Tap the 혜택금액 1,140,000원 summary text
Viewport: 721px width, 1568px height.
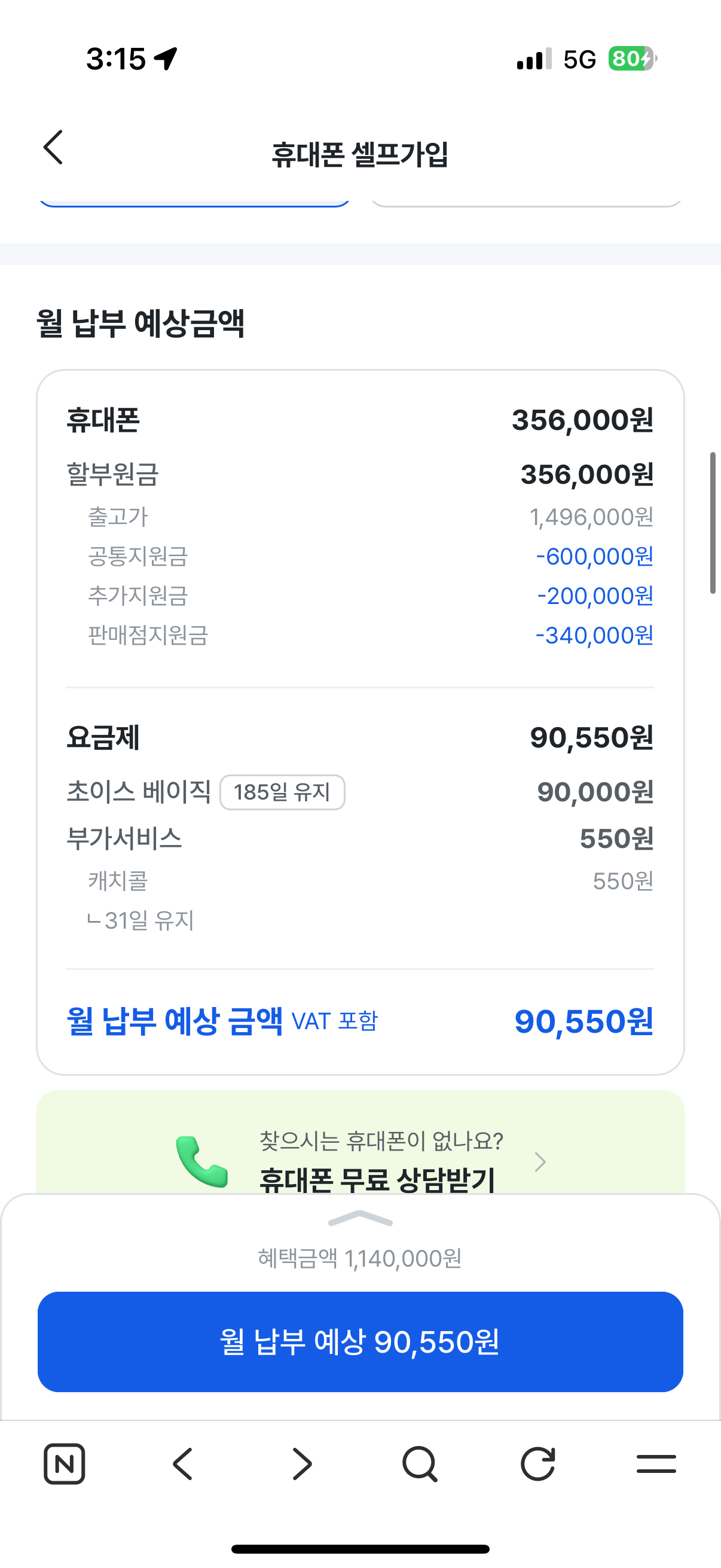(x=360, y=1258)
